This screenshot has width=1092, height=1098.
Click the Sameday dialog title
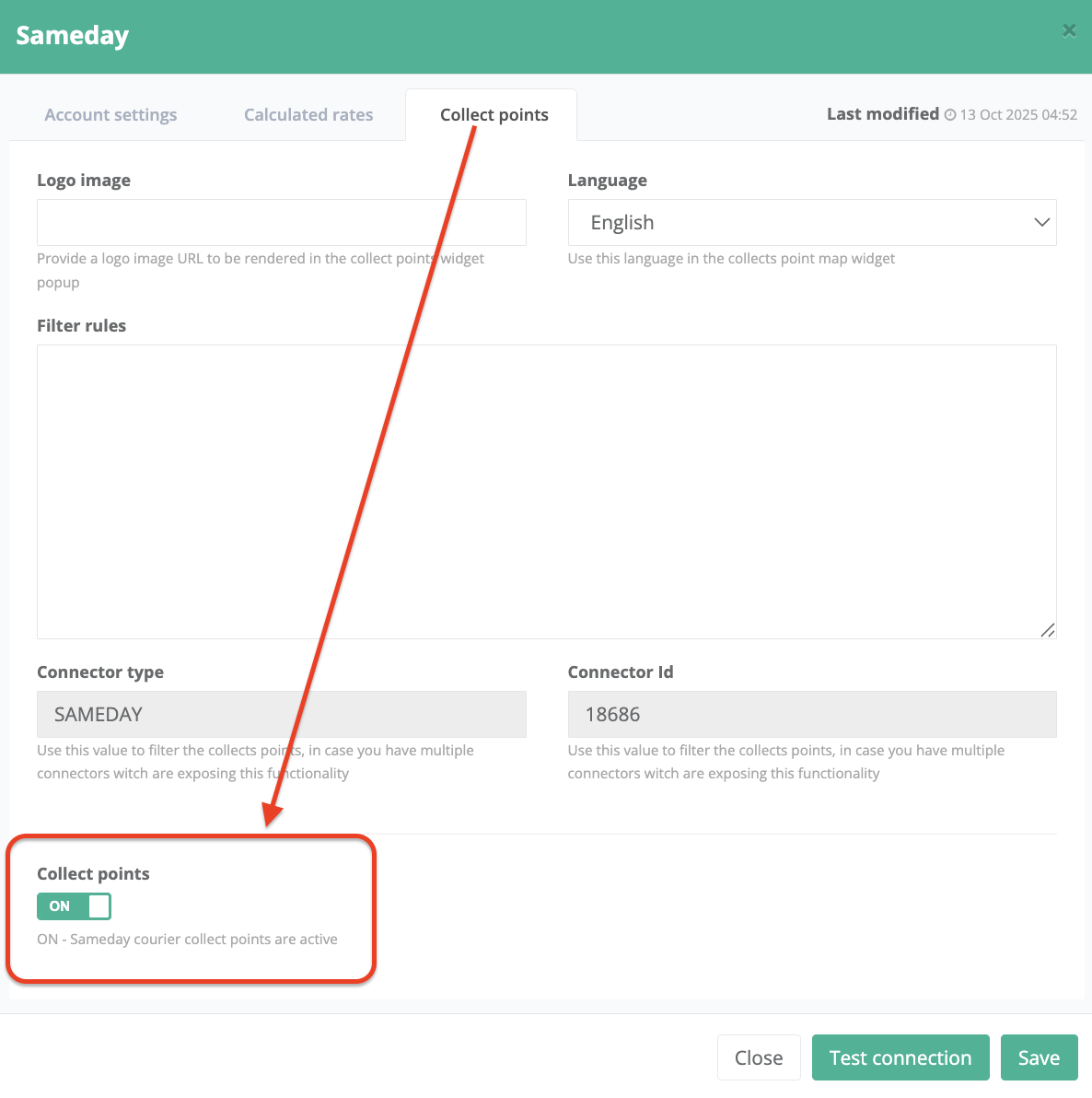(x=72, y=36)
